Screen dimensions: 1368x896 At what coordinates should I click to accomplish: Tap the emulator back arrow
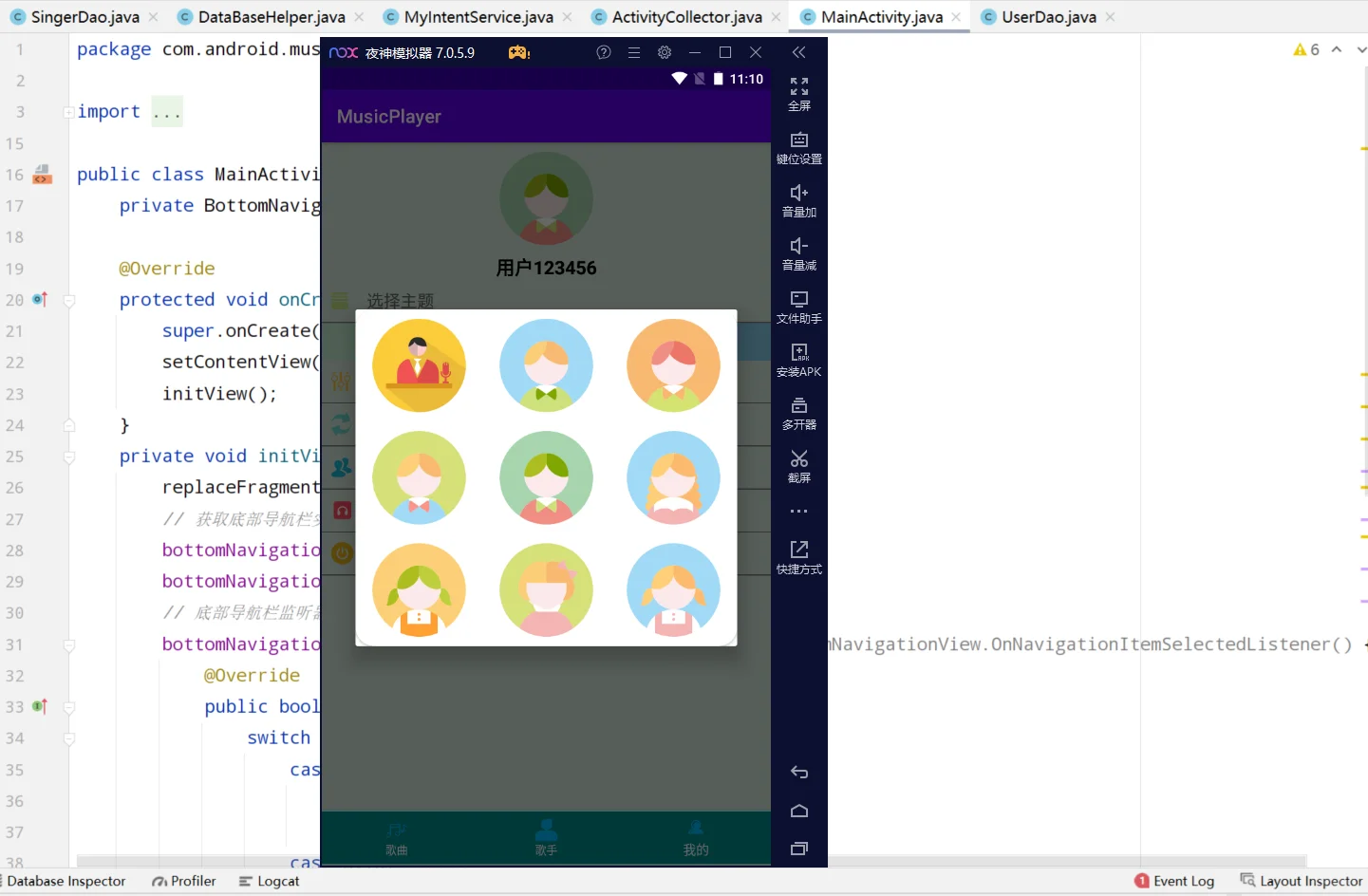click(x=799, y=773)
